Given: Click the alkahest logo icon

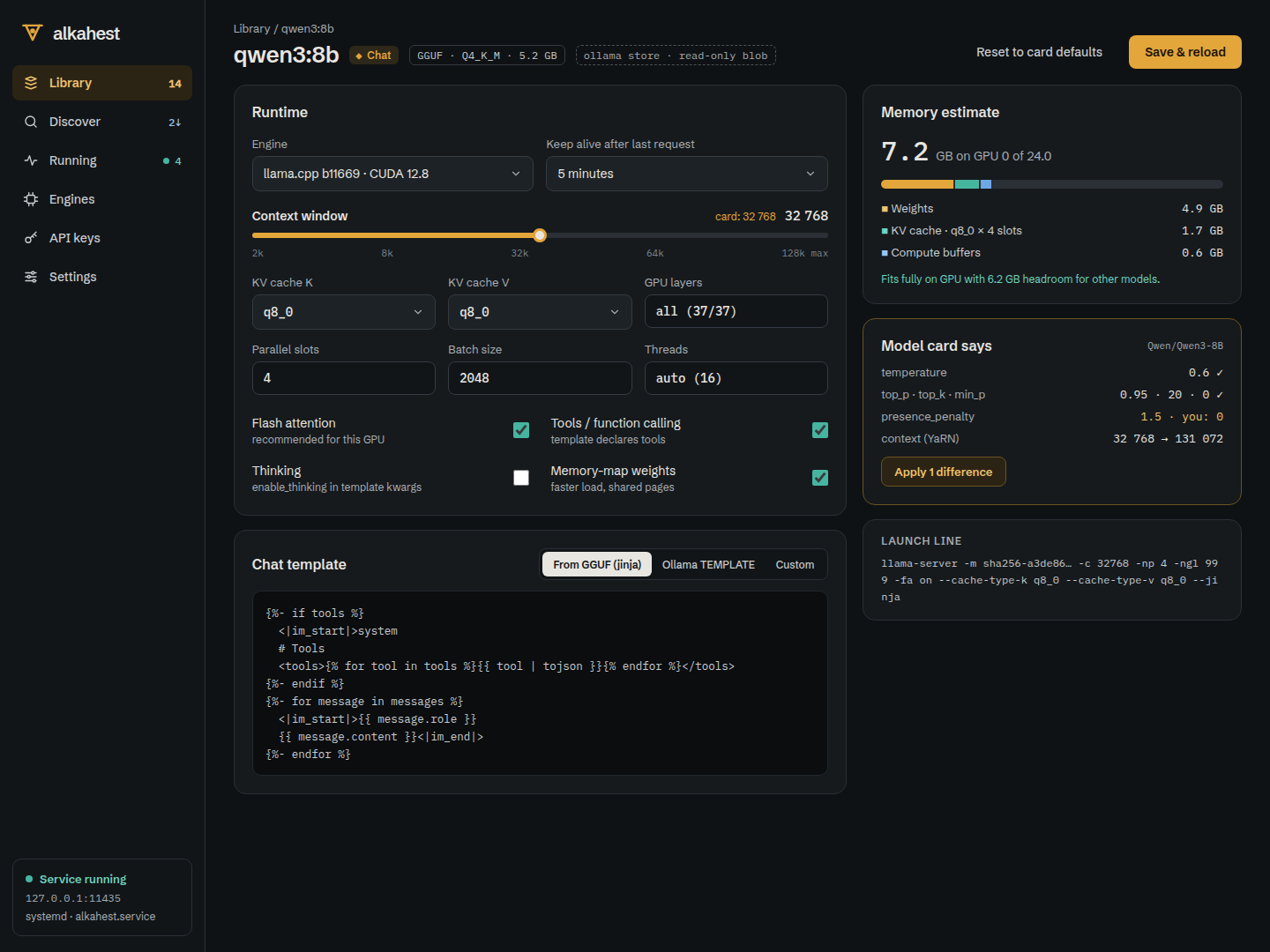Looking at the screenshot, I should [33, 33].
